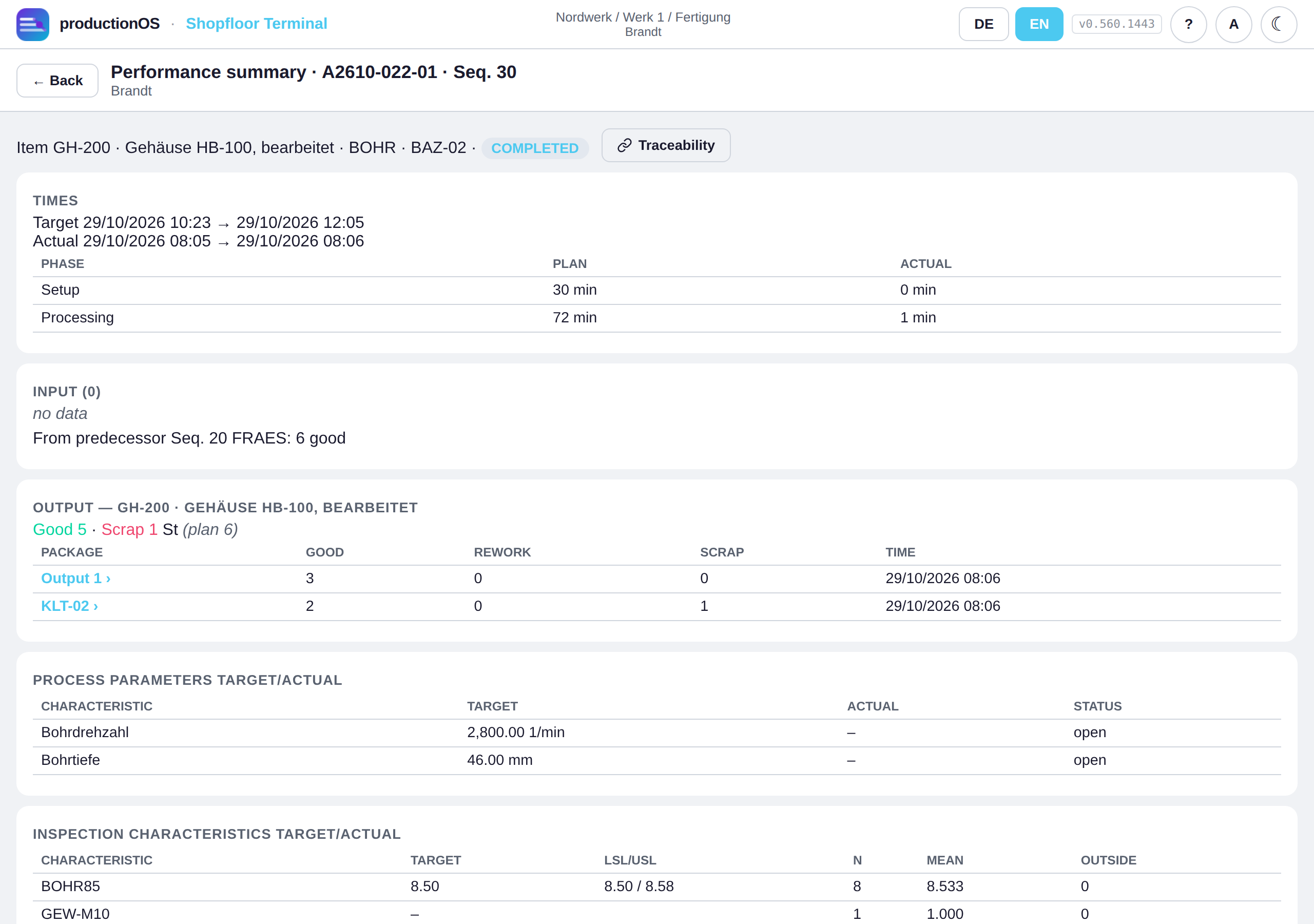Click the 8.50 / 8.58 LSL/USL value
The height and width of the screenshot is (924, 1314).
click(x=639, y=887)
